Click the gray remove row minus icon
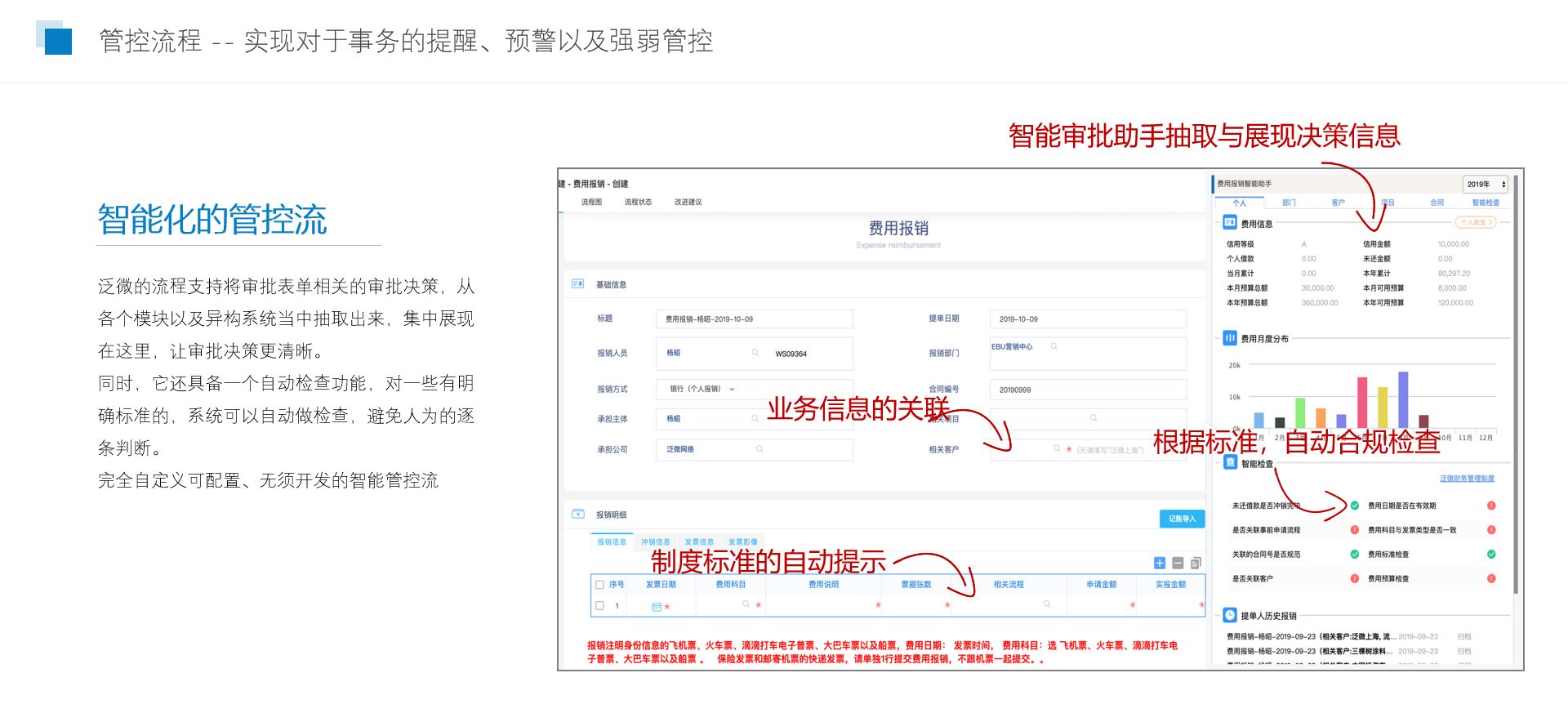This screenshot has height=713, width=1568. pyautogui.click(x=1178, y=563)
